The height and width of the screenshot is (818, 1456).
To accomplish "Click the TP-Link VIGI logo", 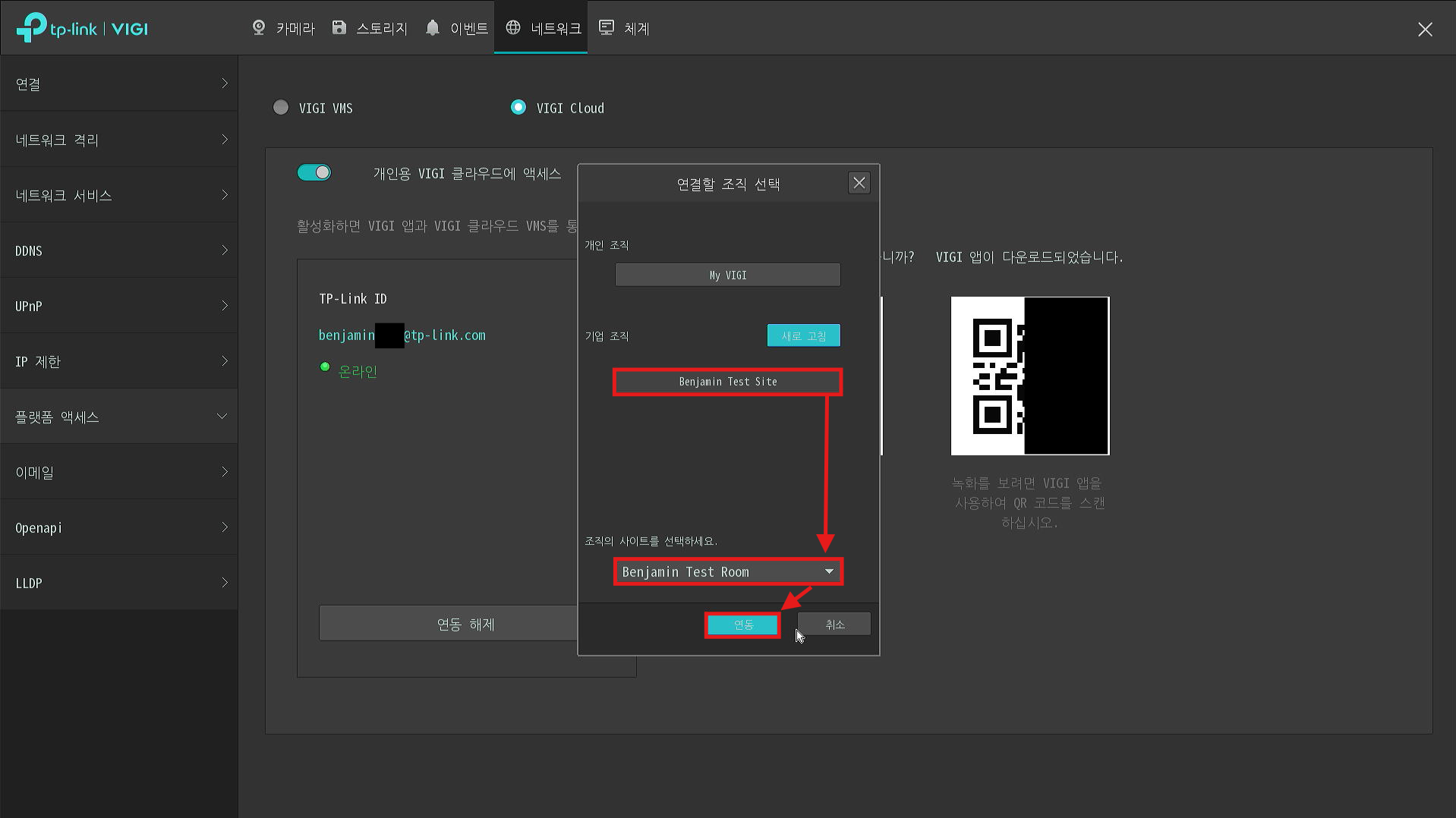I will 82,29.
